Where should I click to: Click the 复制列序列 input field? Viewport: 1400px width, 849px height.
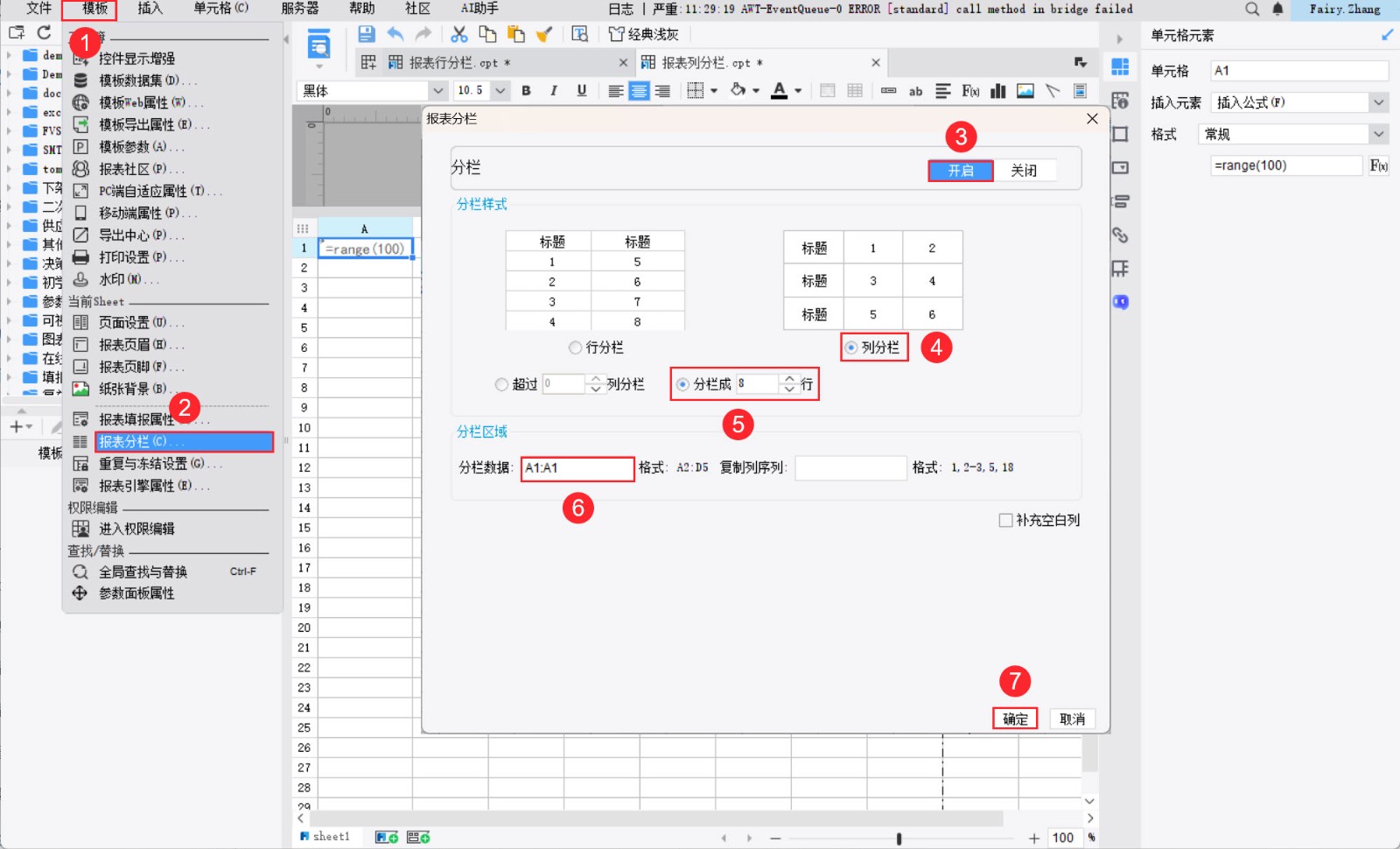(x=850, y=468)
